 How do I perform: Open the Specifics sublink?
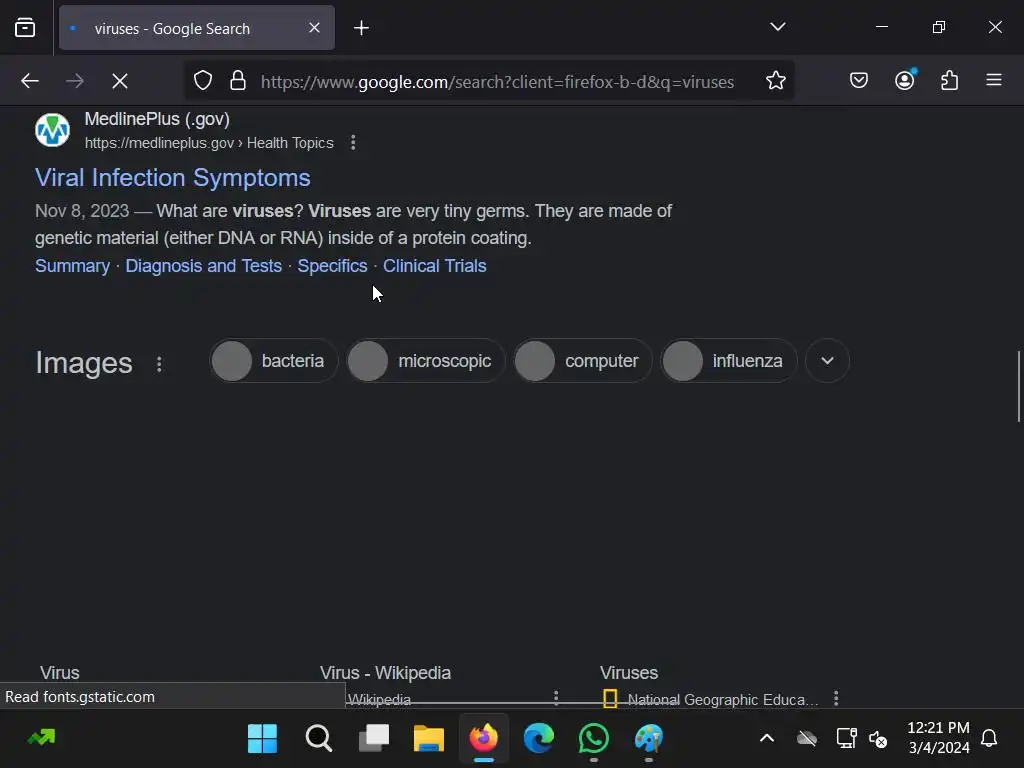click(x=332, y=266)
